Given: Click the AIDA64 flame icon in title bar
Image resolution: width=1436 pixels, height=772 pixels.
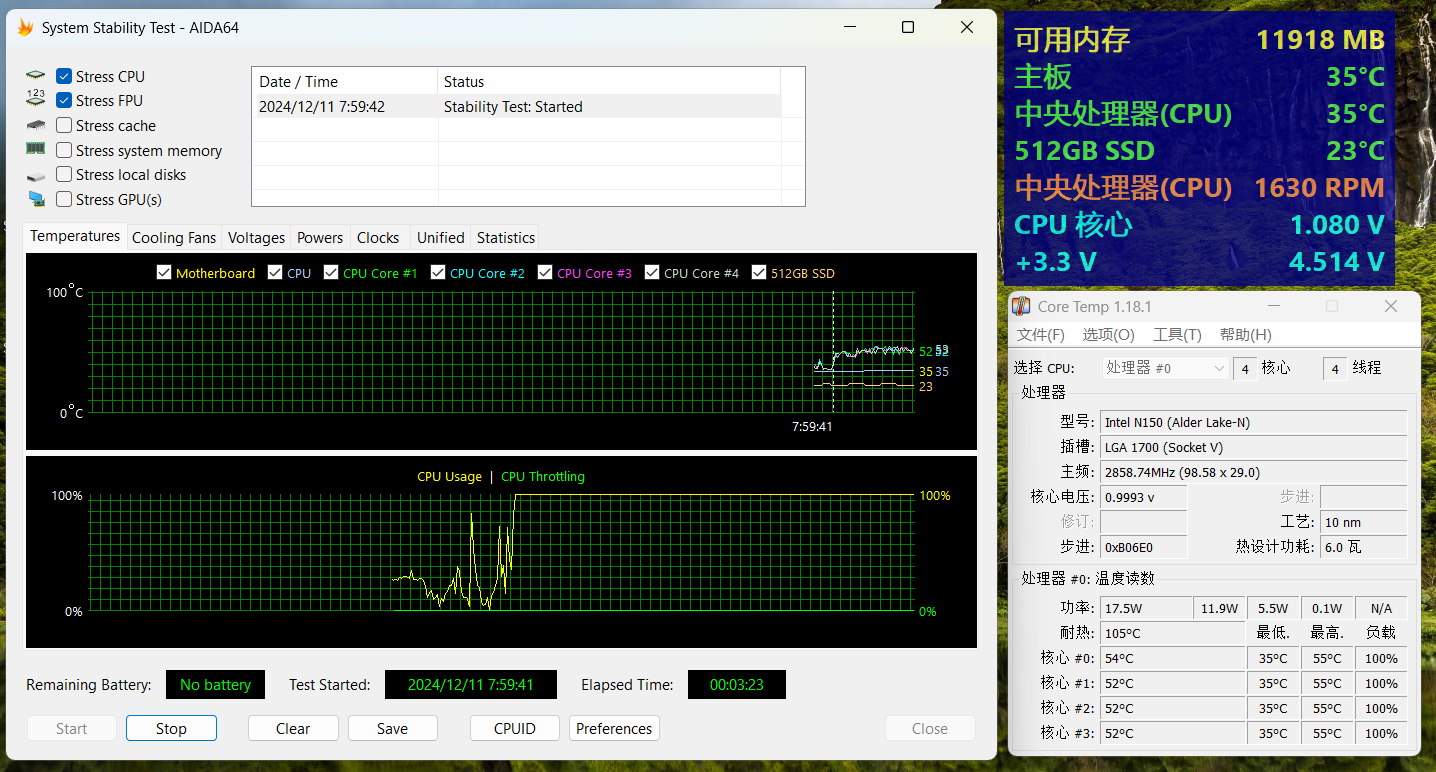Looking at the screenshot, I should pos(26,28).
